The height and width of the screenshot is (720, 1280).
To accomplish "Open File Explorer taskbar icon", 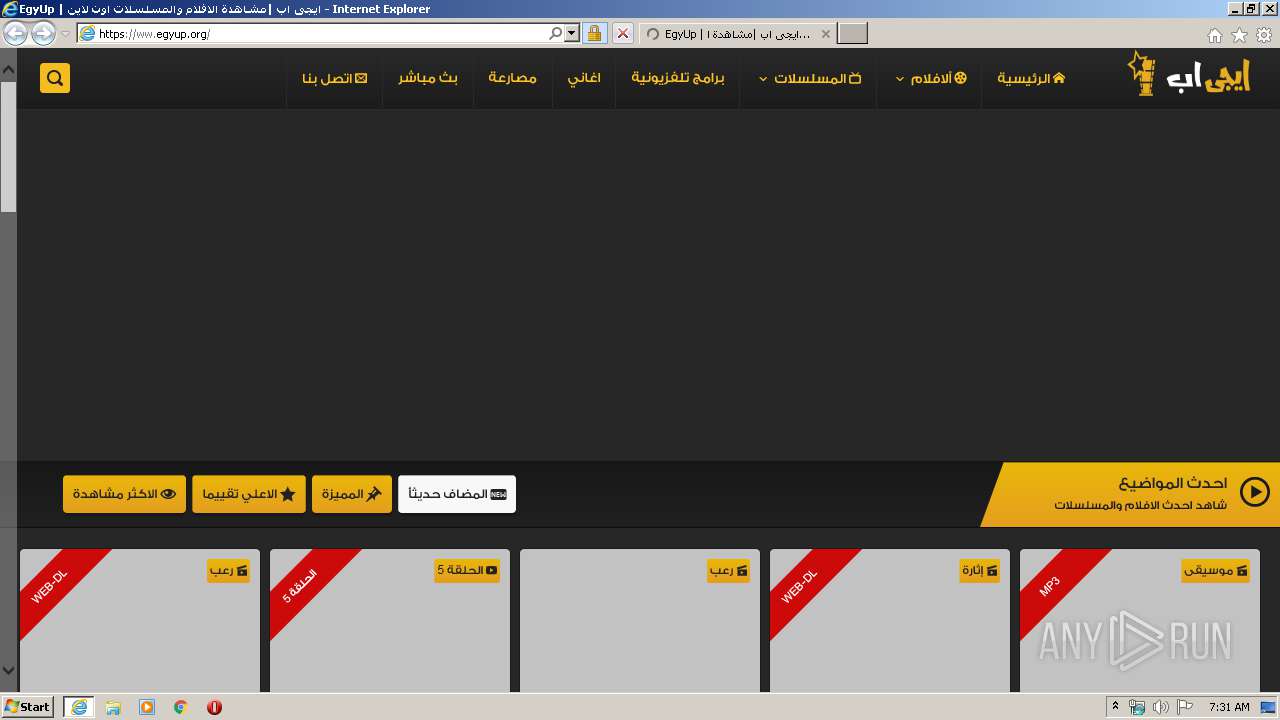I will point(113,707).
